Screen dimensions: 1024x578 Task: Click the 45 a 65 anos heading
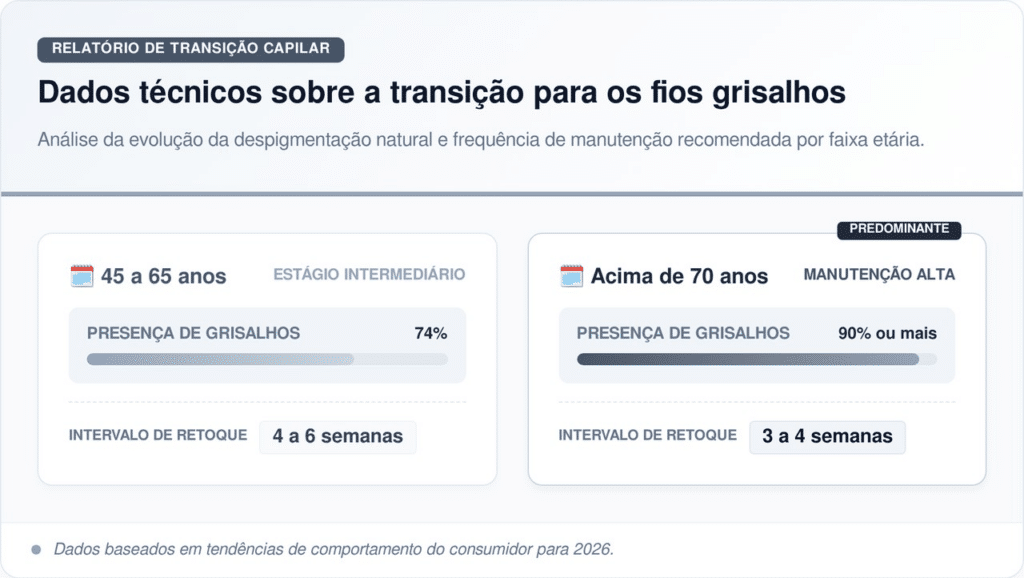[163, 277]
